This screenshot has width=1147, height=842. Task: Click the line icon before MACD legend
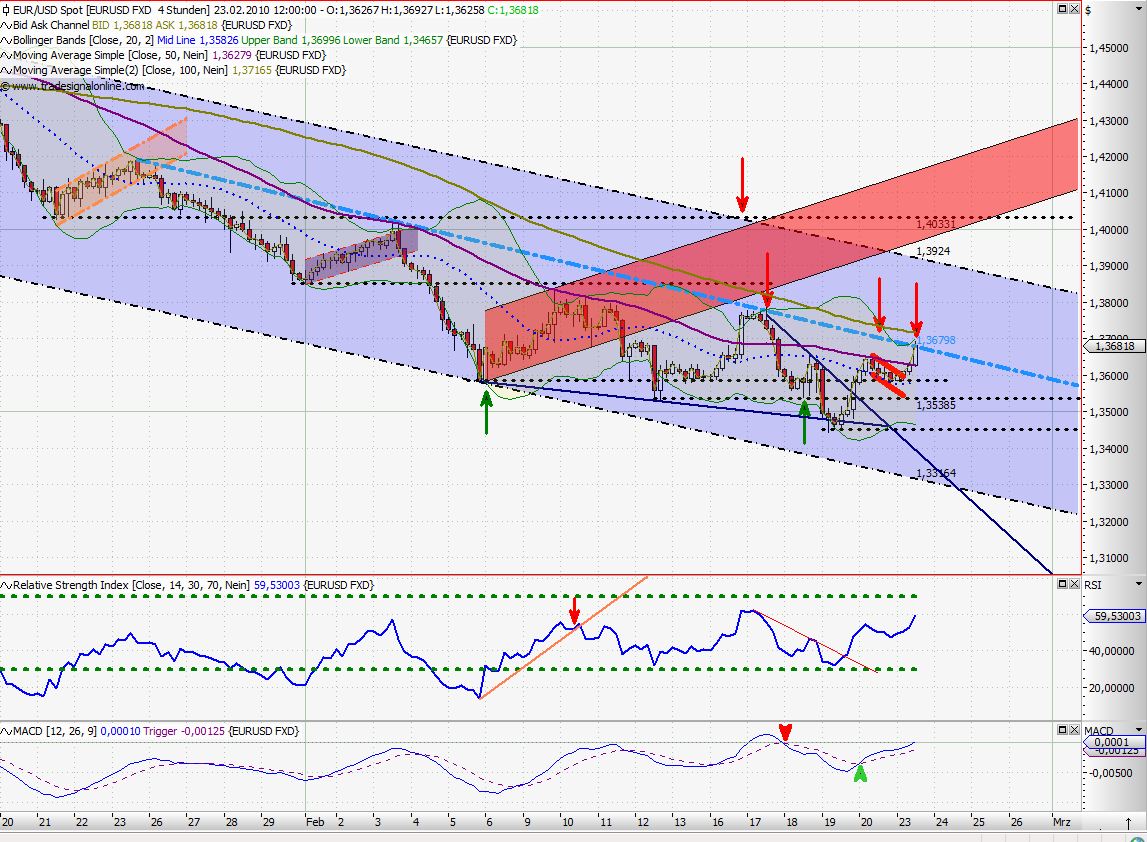click(x=6, y=731)
